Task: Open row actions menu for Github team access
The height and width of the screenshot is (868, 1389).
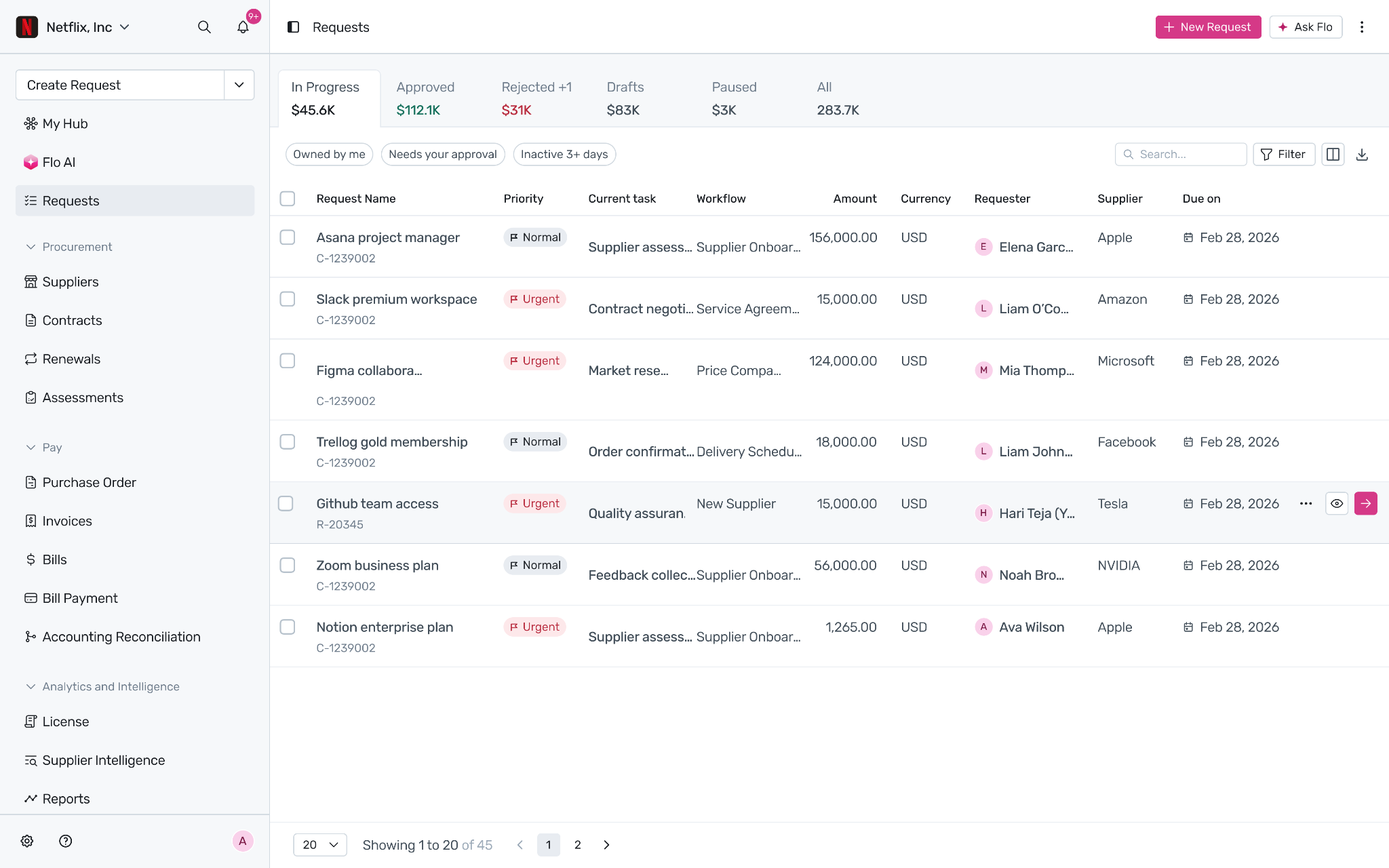Action: tap(1306, 503)
